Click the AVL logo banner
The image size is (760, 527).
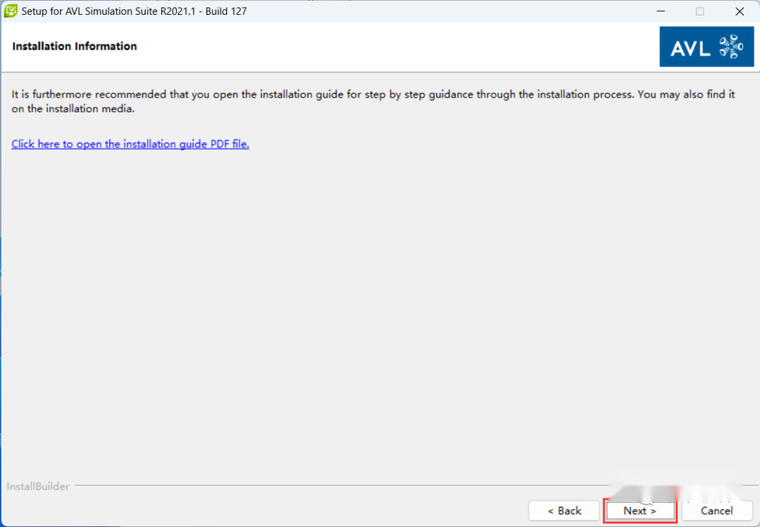click(706, 47)
